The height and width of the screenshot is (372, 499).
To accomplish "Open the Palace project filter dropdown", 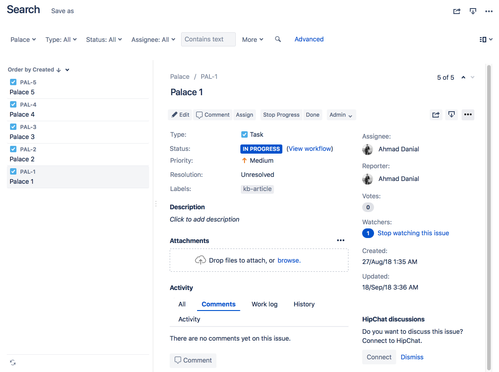I will tap(23, 40).
